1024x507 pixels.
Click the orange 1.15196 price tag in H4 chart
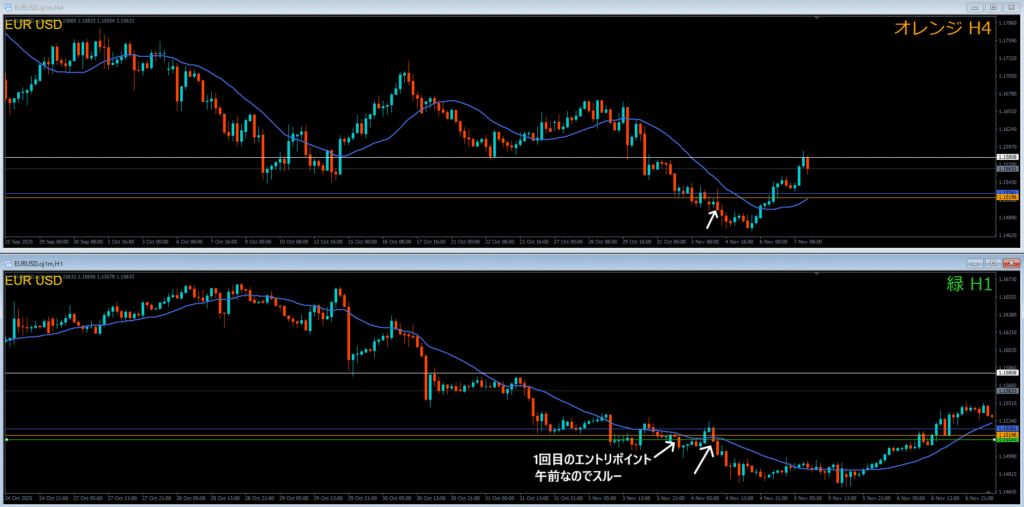coord(1006,197)
